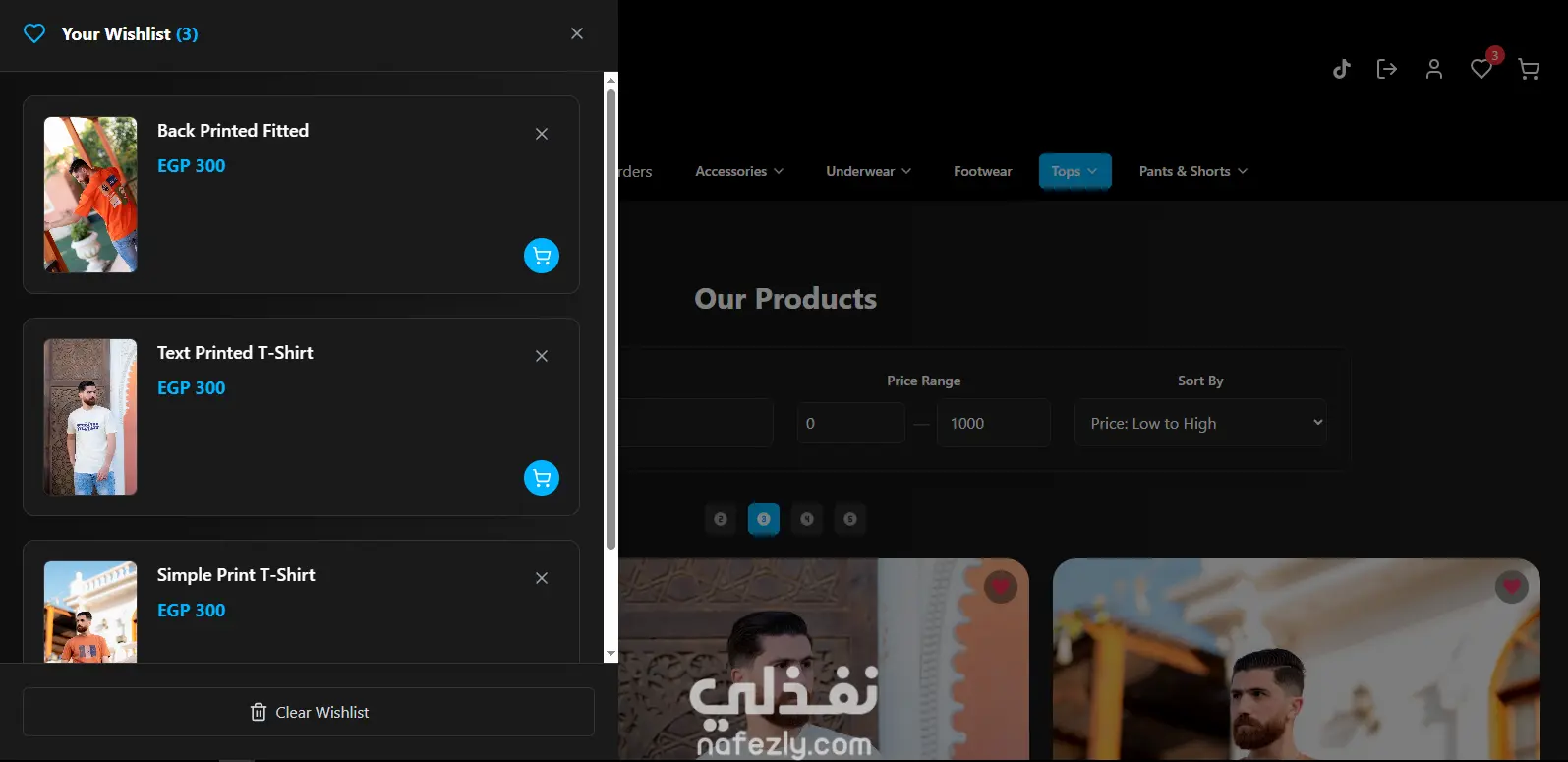
Task: Open the Footwear category
Action: (x=983, y=171)
